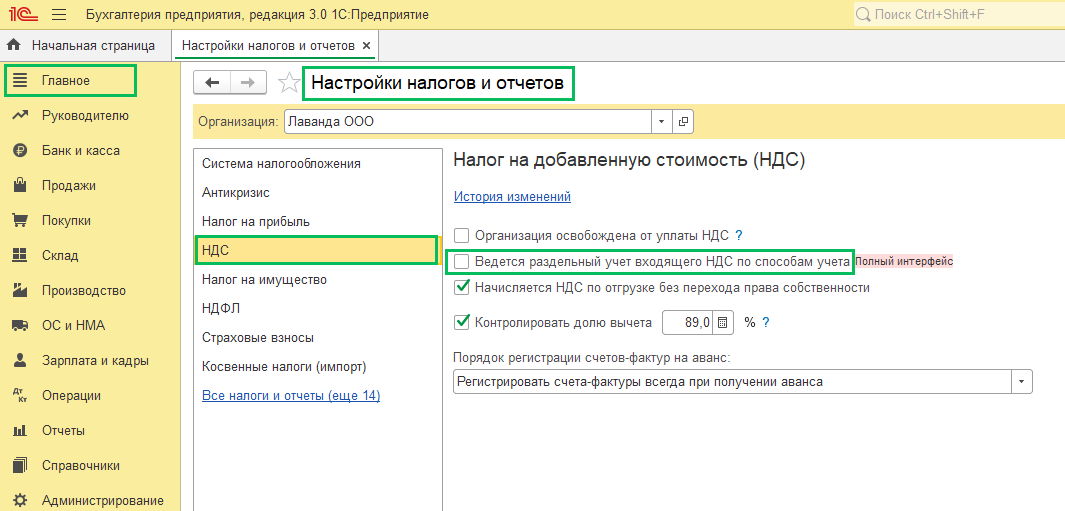Click the Зарплата и кадры person icon

pyautogui.click(x=20, y=360)
